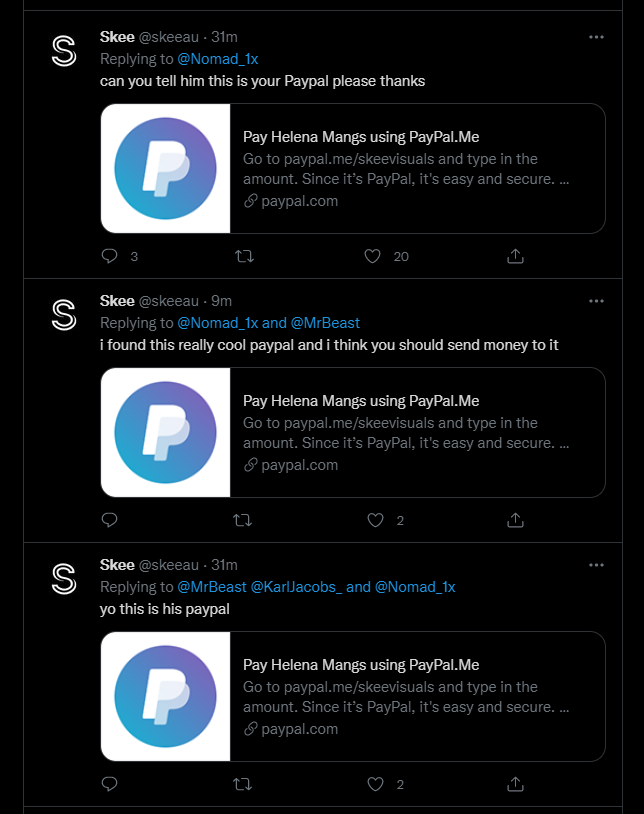The height and width of the screenshot is (814, 644).
Task: Like the tweet with 20 likes
Action: pyautogui.click(x=373, y=256)
